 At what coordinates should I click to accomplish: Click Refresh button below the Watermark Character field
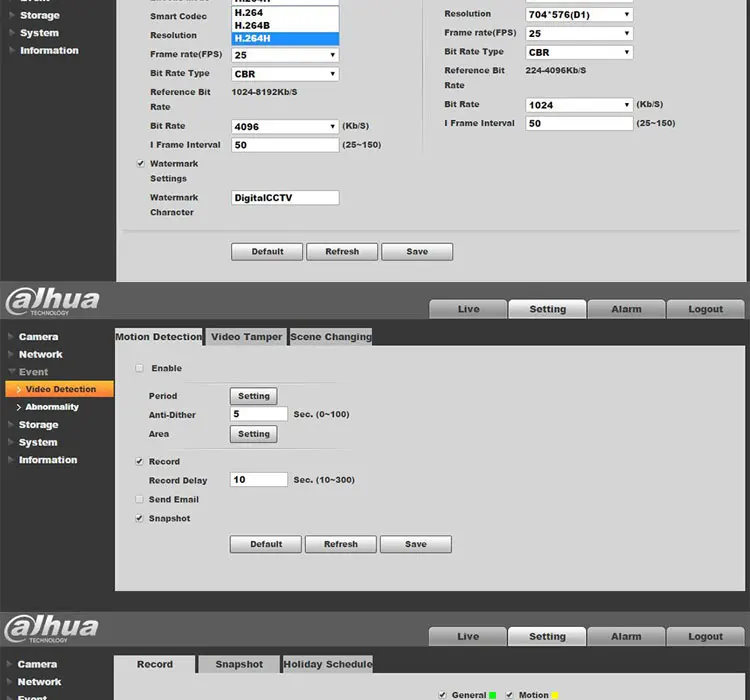(x=342, y=252)
